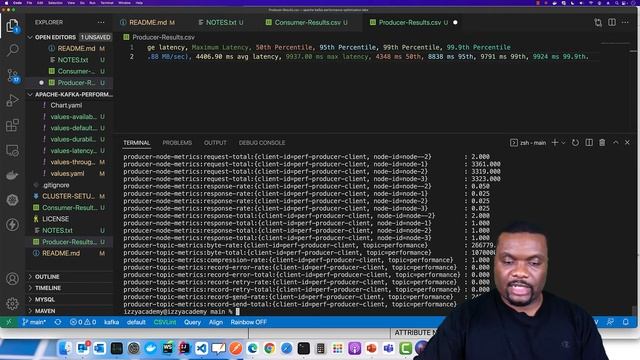The image size is (640, 360).
Task: Split the terminal panel
Action: [x=589, y=142]
